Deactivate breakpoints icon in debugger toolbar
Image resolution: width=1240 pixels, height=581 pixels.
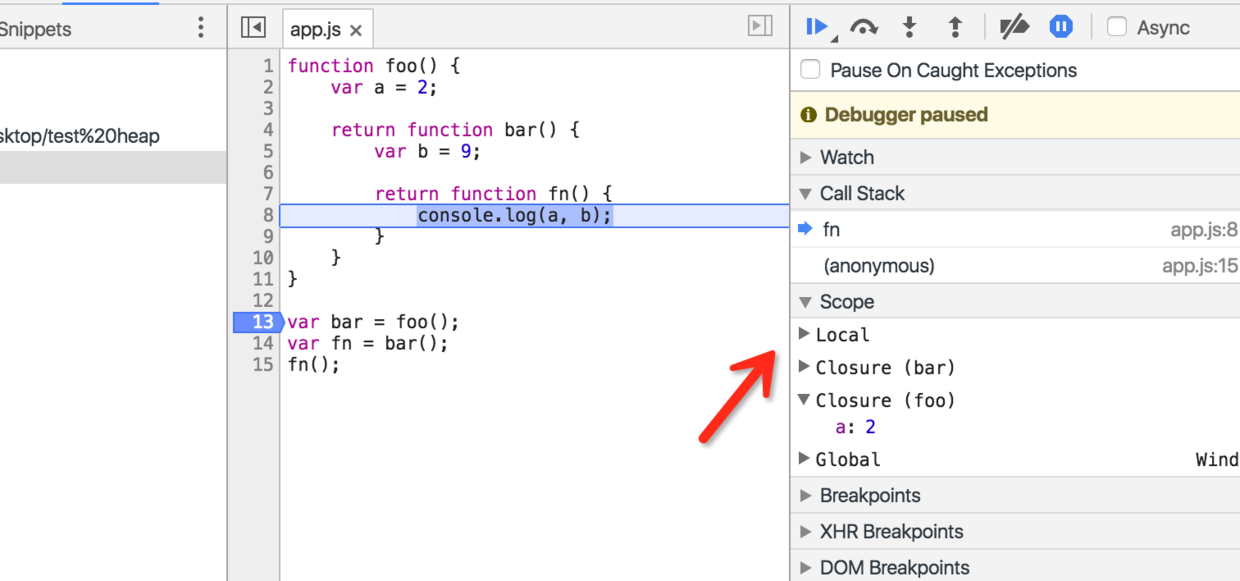click(1014, 27)
